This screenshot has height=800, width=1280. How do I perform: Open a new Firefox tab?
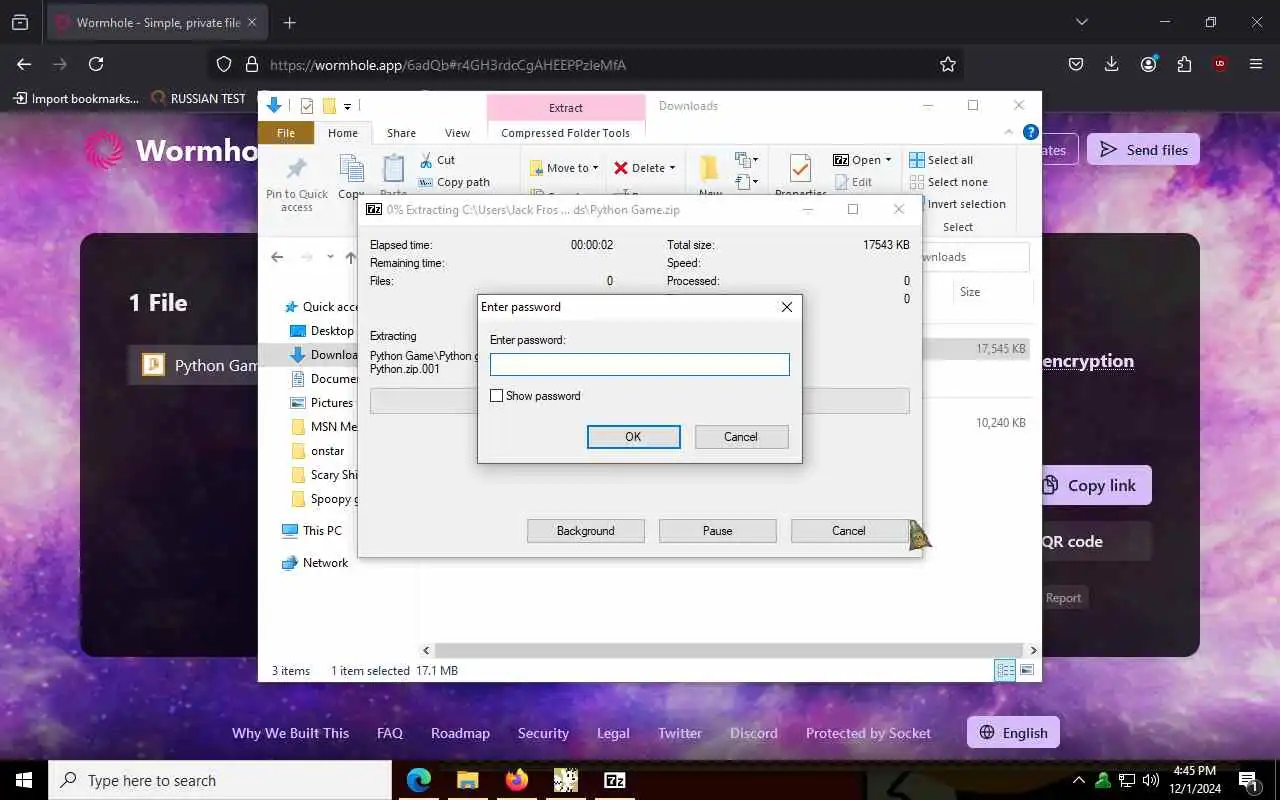click(x=289, y=22)
